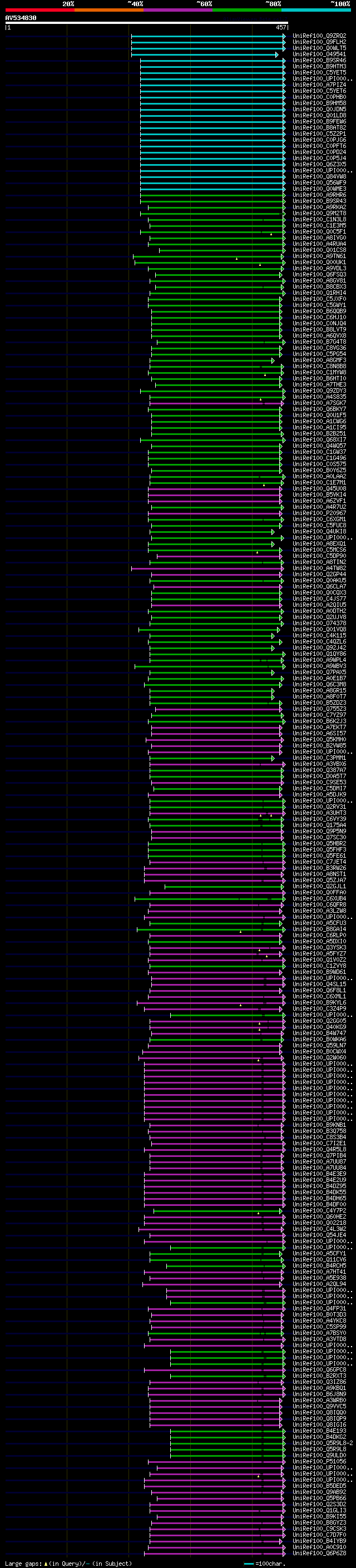The height and width of the screenshot is (1568, 356).
Task: Click hit label UniRef100_A7SGK7
Action: [x=319, y=403]
